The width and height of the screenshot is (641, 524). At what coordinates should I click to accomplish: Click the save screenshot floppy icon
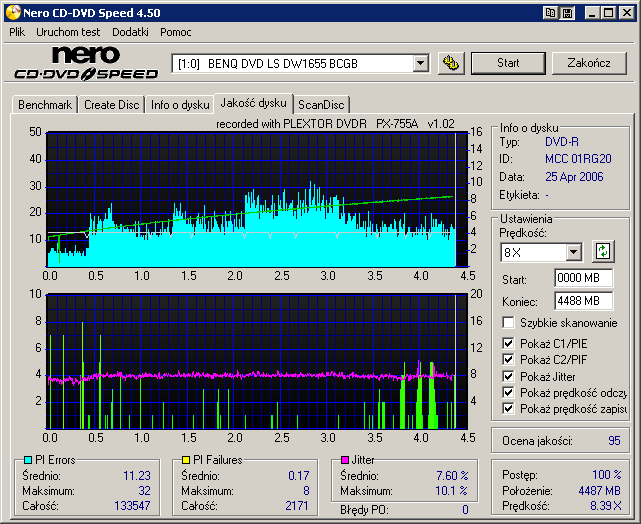567,13
